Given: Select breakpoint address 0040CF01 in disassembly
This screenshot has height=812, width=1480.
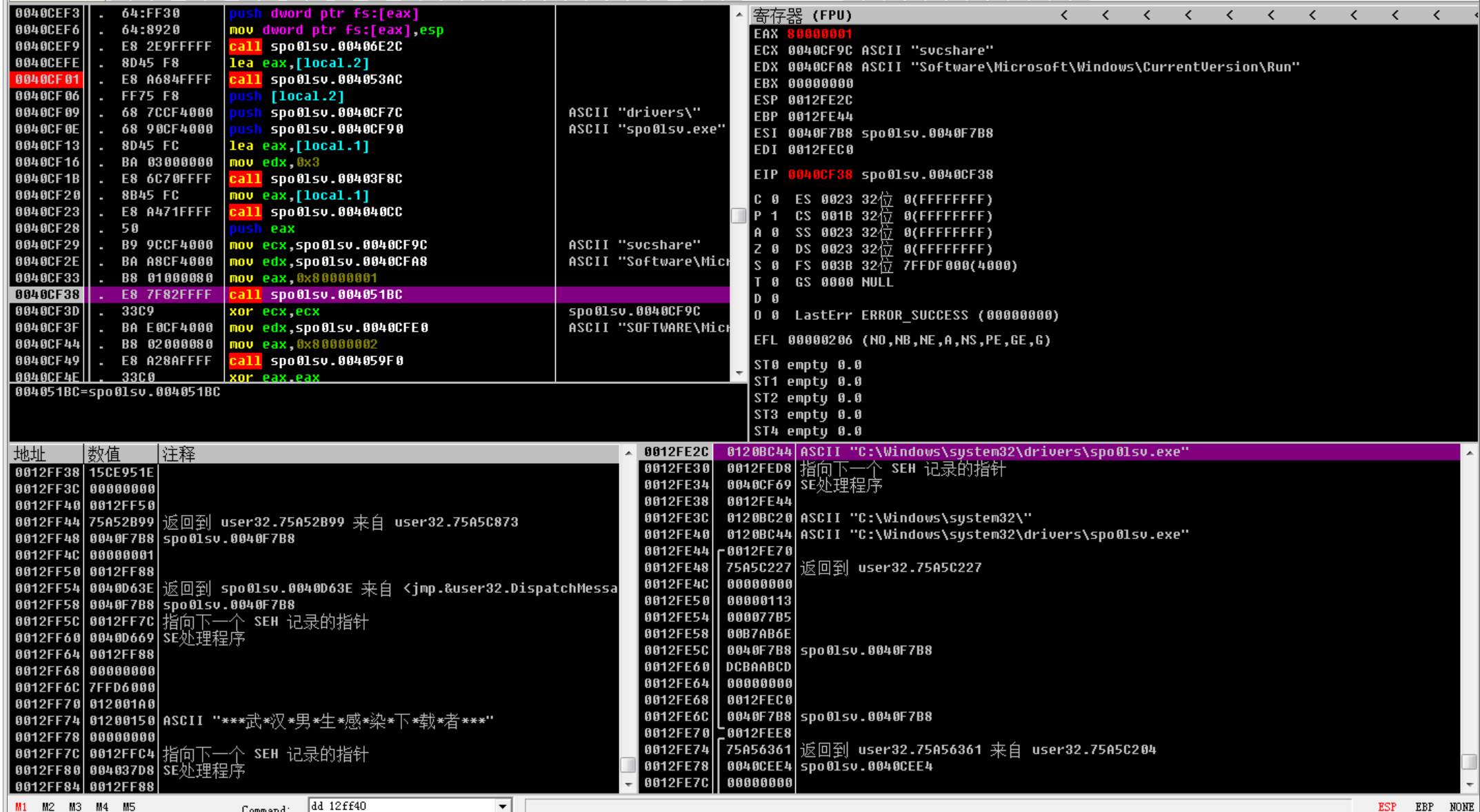Looking at the screenshot, I should coord(47,79).
